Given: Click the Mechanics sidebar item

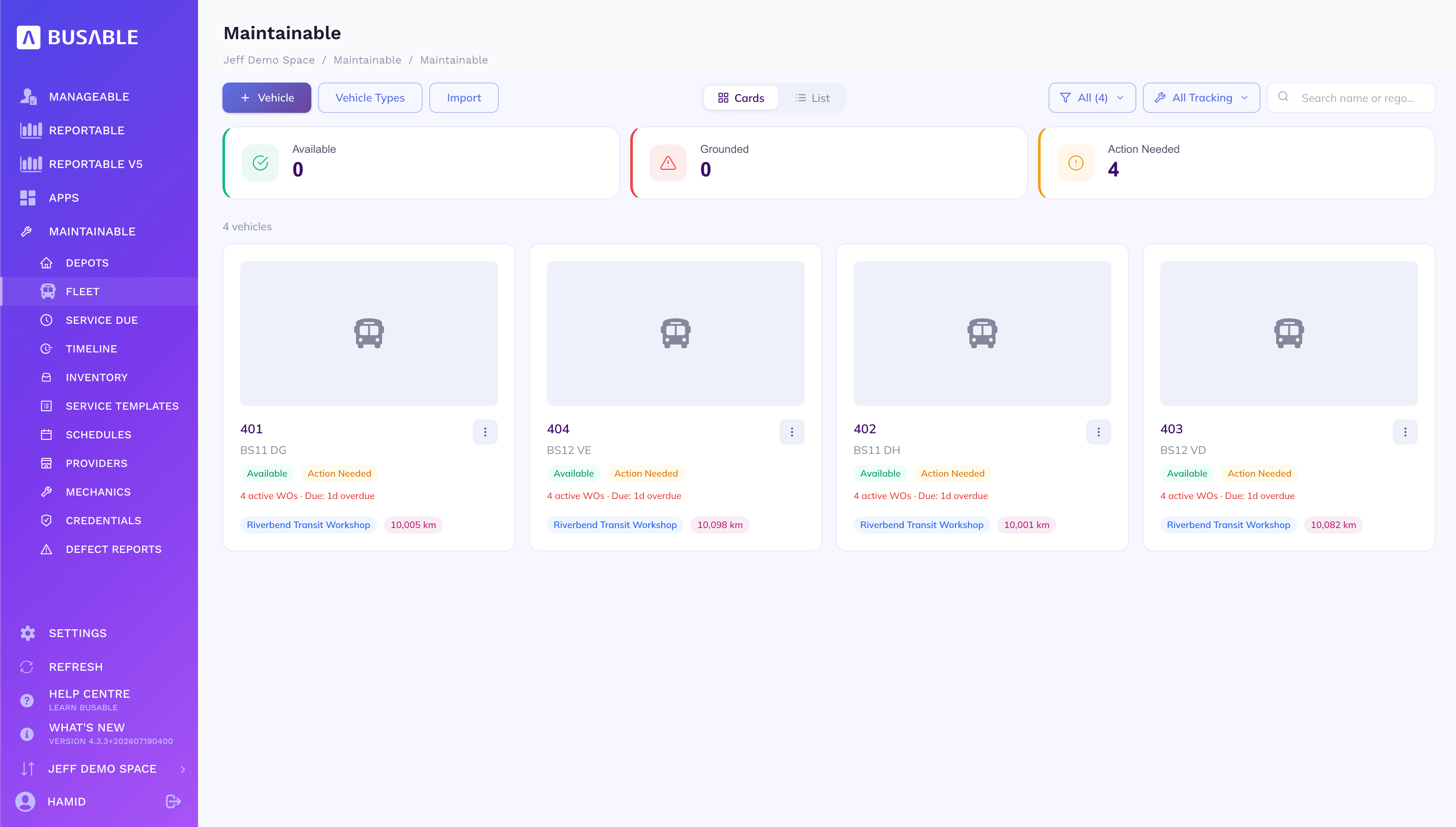Looking at the screenshot, I should [x=99, y=491].
